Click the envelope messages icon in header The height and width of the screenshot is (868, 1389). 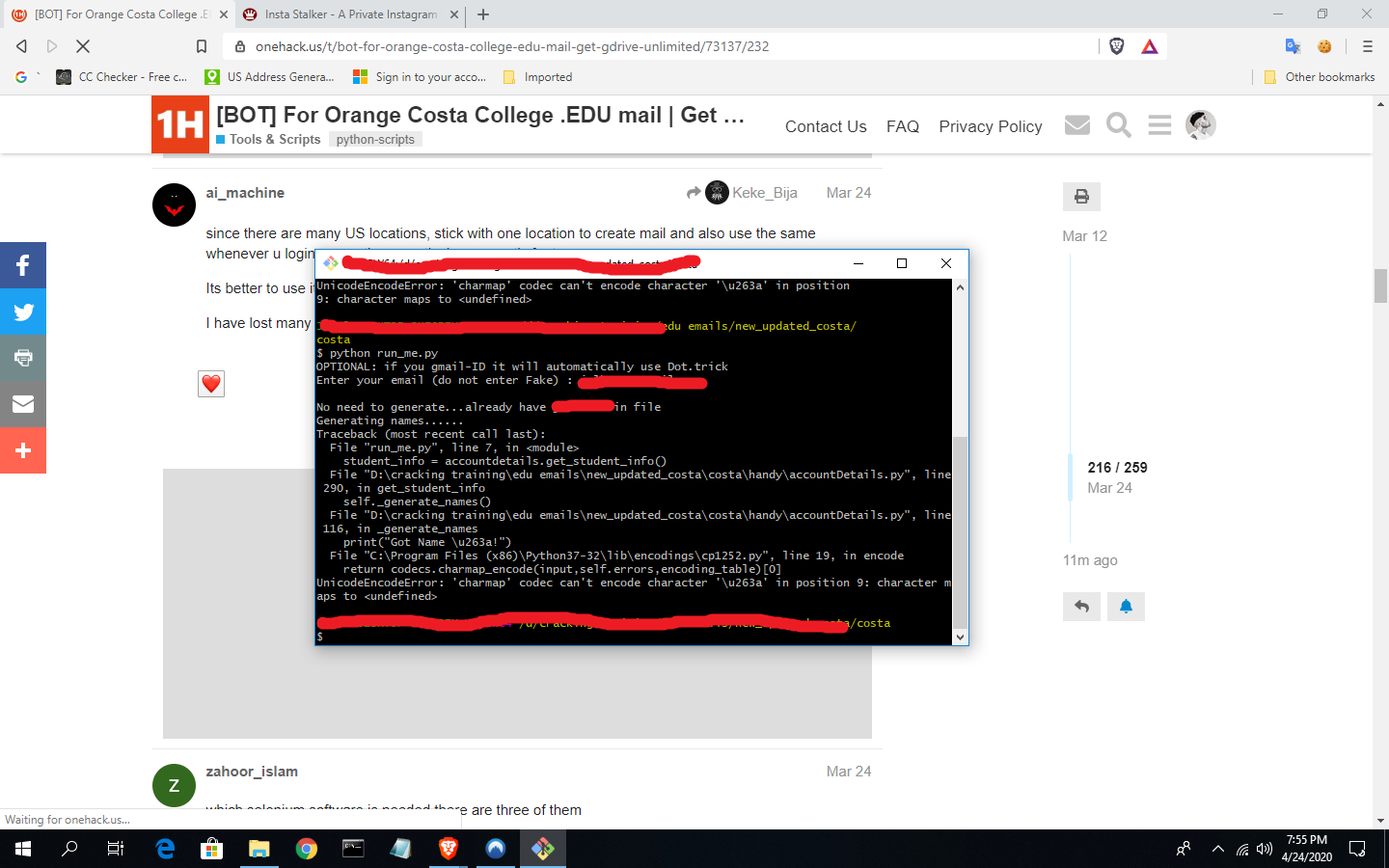coord(1076,125)
